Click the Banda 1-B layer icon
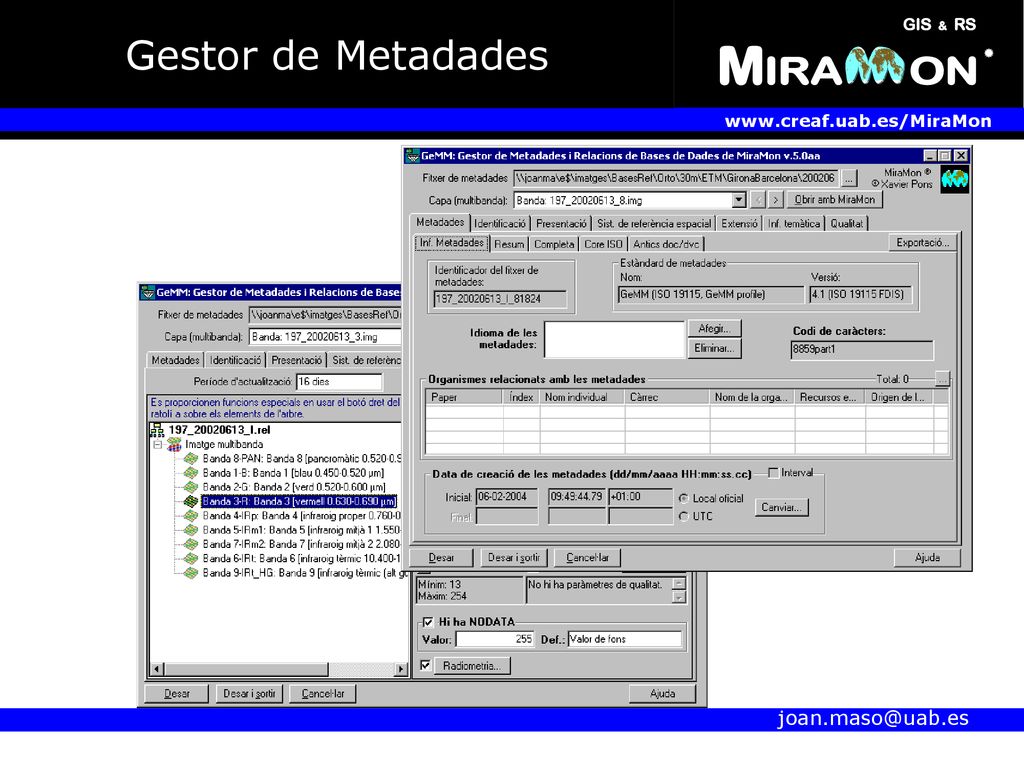 (x=191, y=473)
